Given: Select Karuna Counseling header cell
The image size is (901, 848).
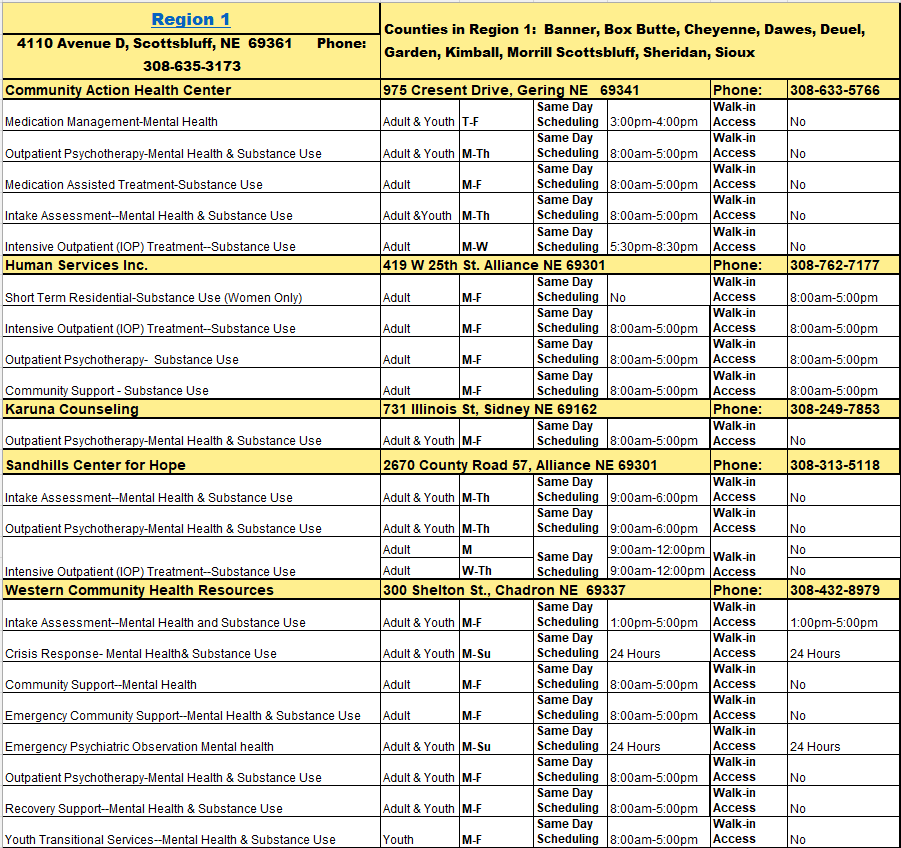Looking at the screenshot, I should 191,409.
